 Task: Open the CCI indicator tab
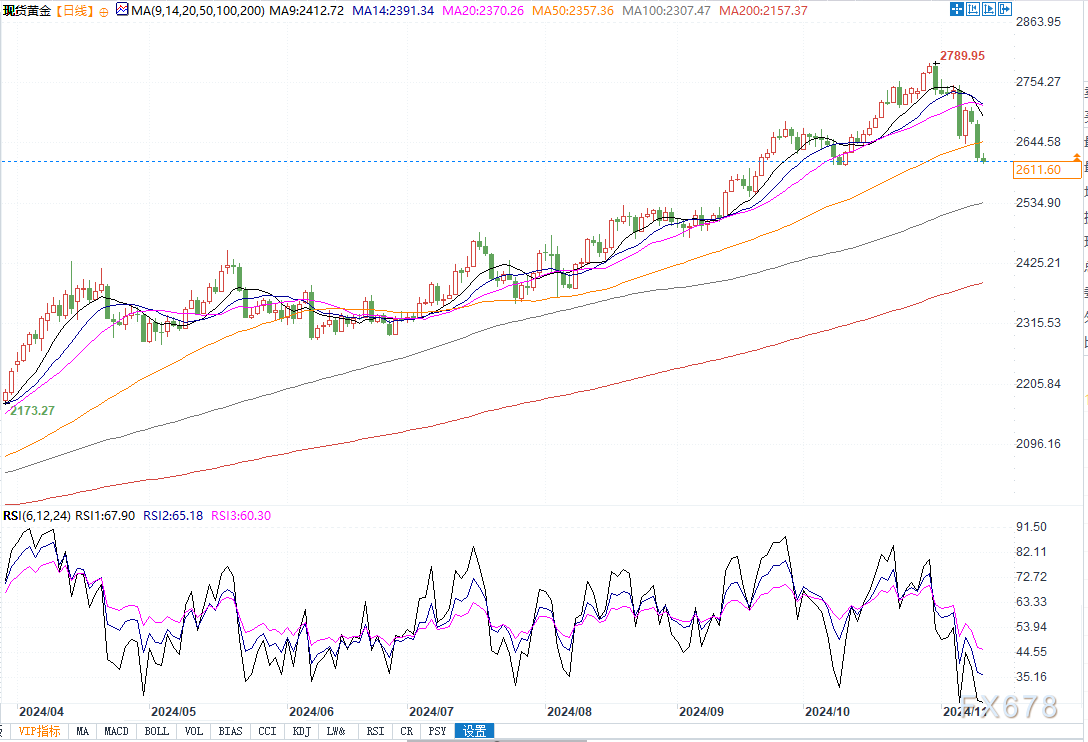point(267,731)
